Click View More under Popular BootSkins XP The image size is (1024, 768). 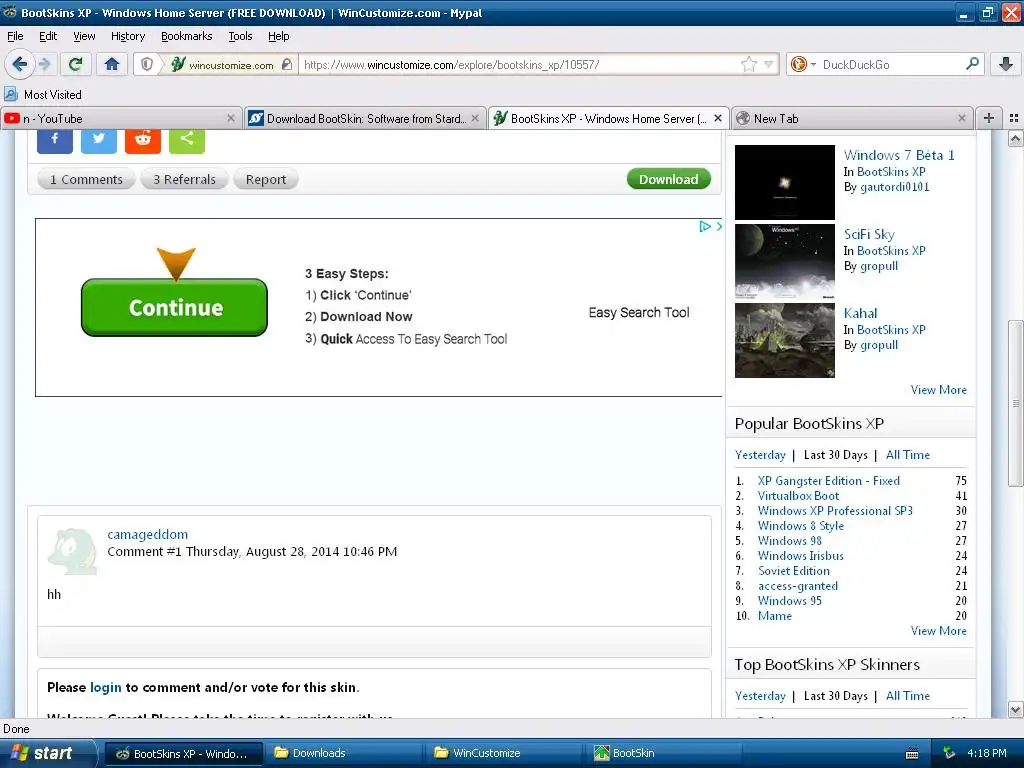(938, 631)
